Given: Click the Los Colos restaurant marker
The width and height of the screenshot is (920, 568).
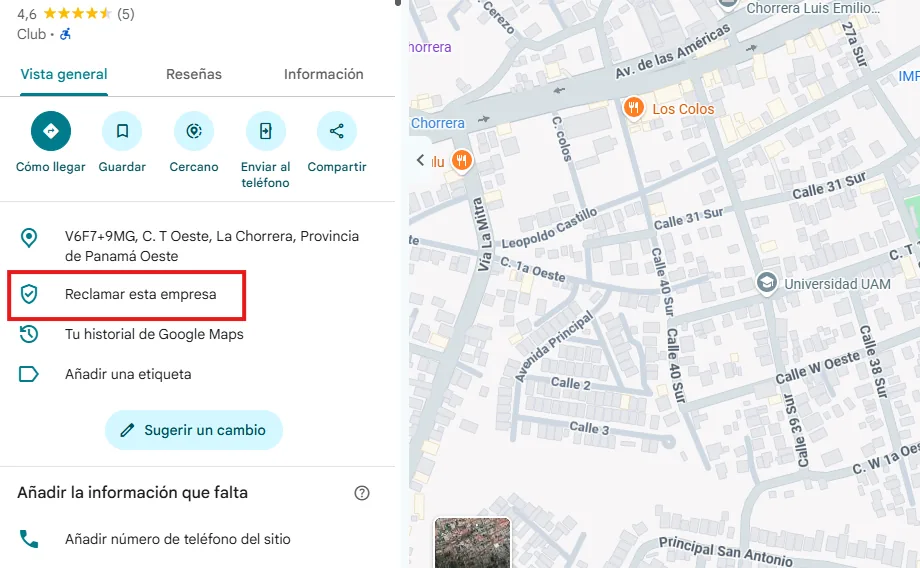Looking at the screenshot, I should (633, 108).
